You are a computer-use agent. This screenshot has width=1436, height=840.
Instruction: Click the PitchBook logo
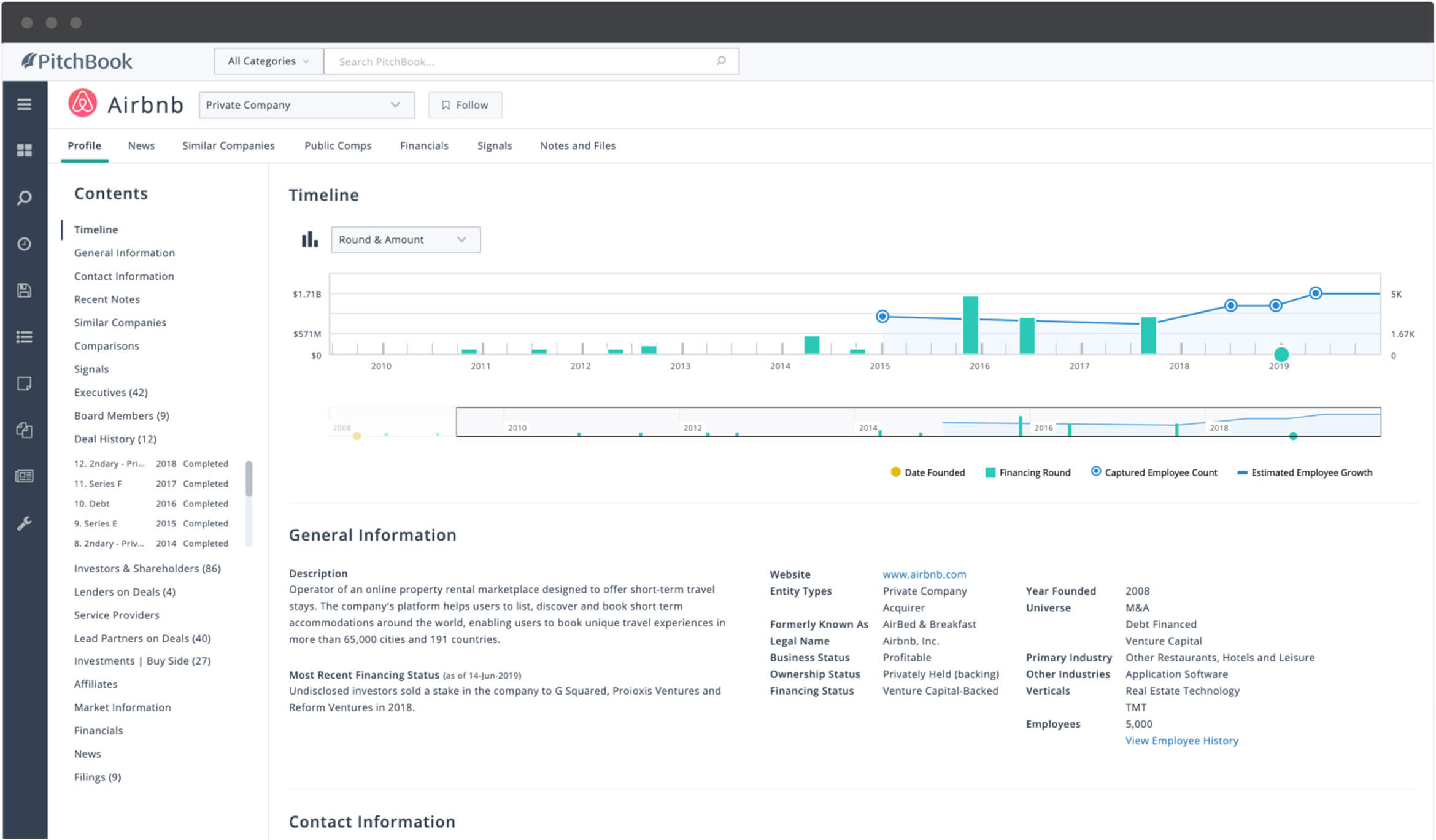(x=77, y=61)
